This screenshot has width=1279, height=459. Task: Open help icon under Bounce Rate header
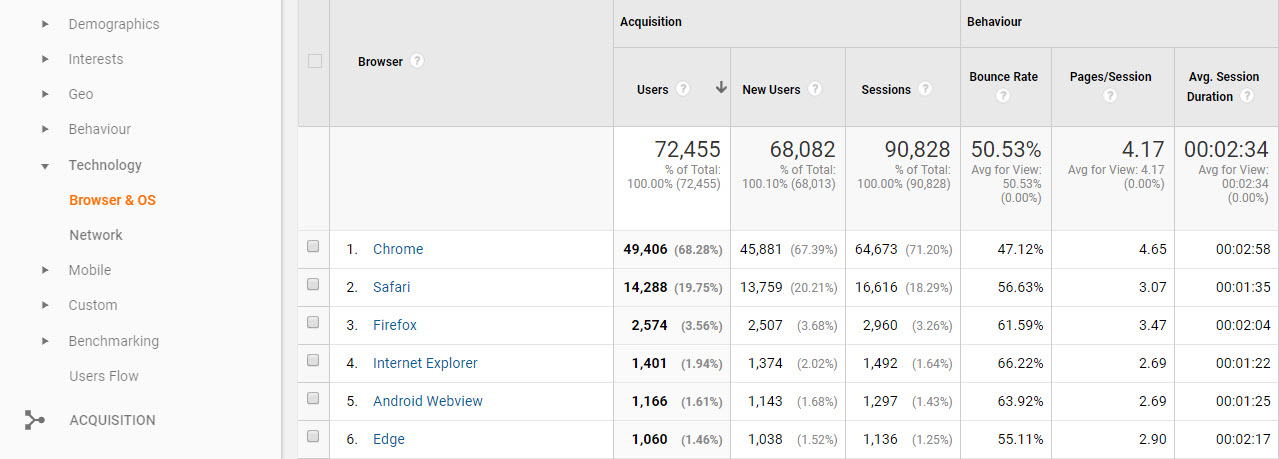(1003, 96)
